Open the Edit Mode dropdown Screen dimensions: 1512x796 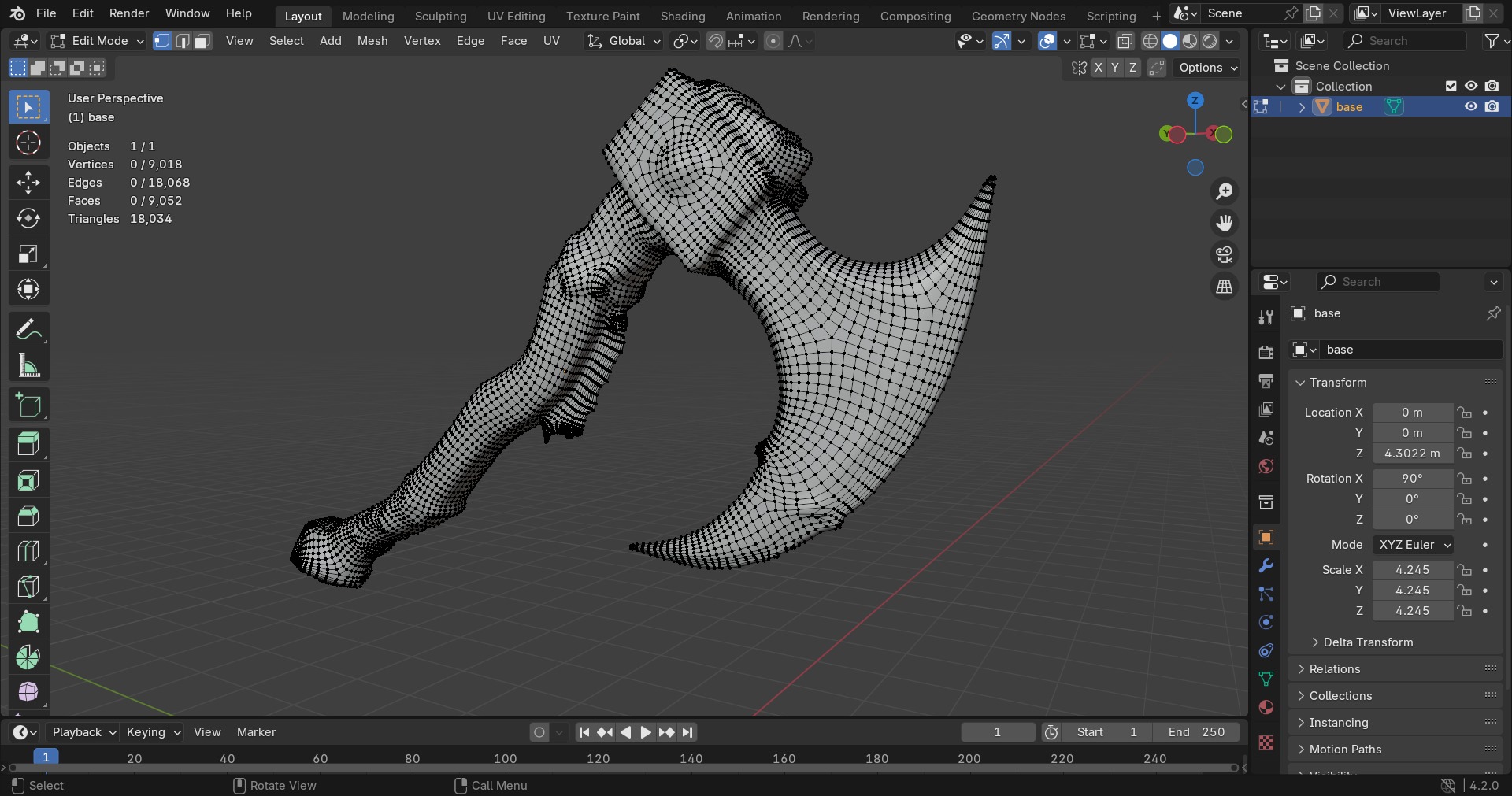click(97, 41)
